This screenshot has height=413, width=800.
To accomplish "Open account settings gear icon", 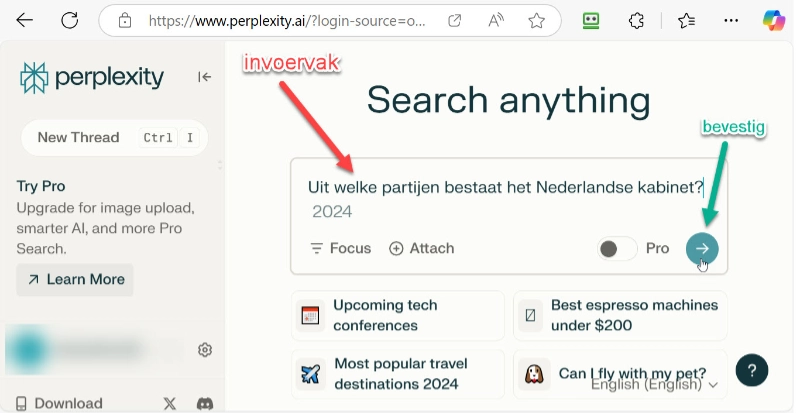I will point(205,349).
